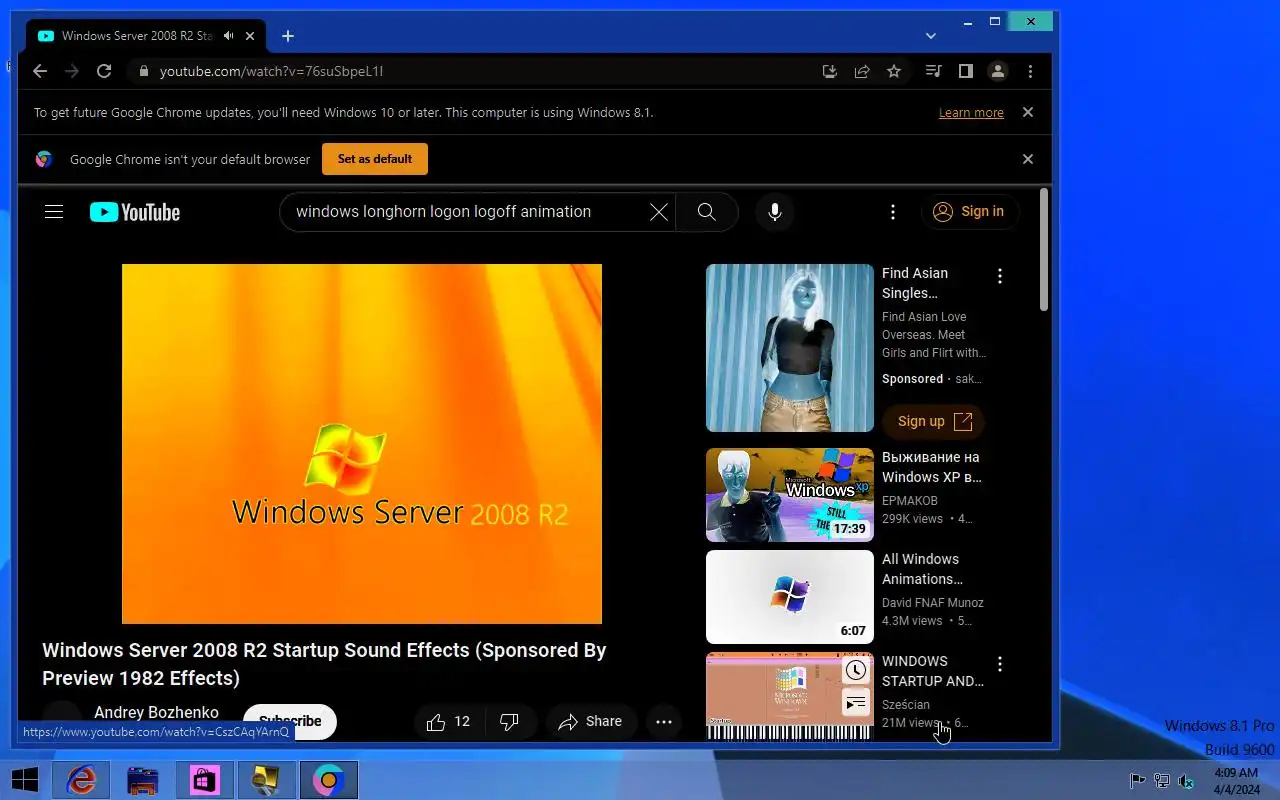Screen dimensions: 1280x800
Task: Open Chrome media controls icon
Action: [933, 71]
